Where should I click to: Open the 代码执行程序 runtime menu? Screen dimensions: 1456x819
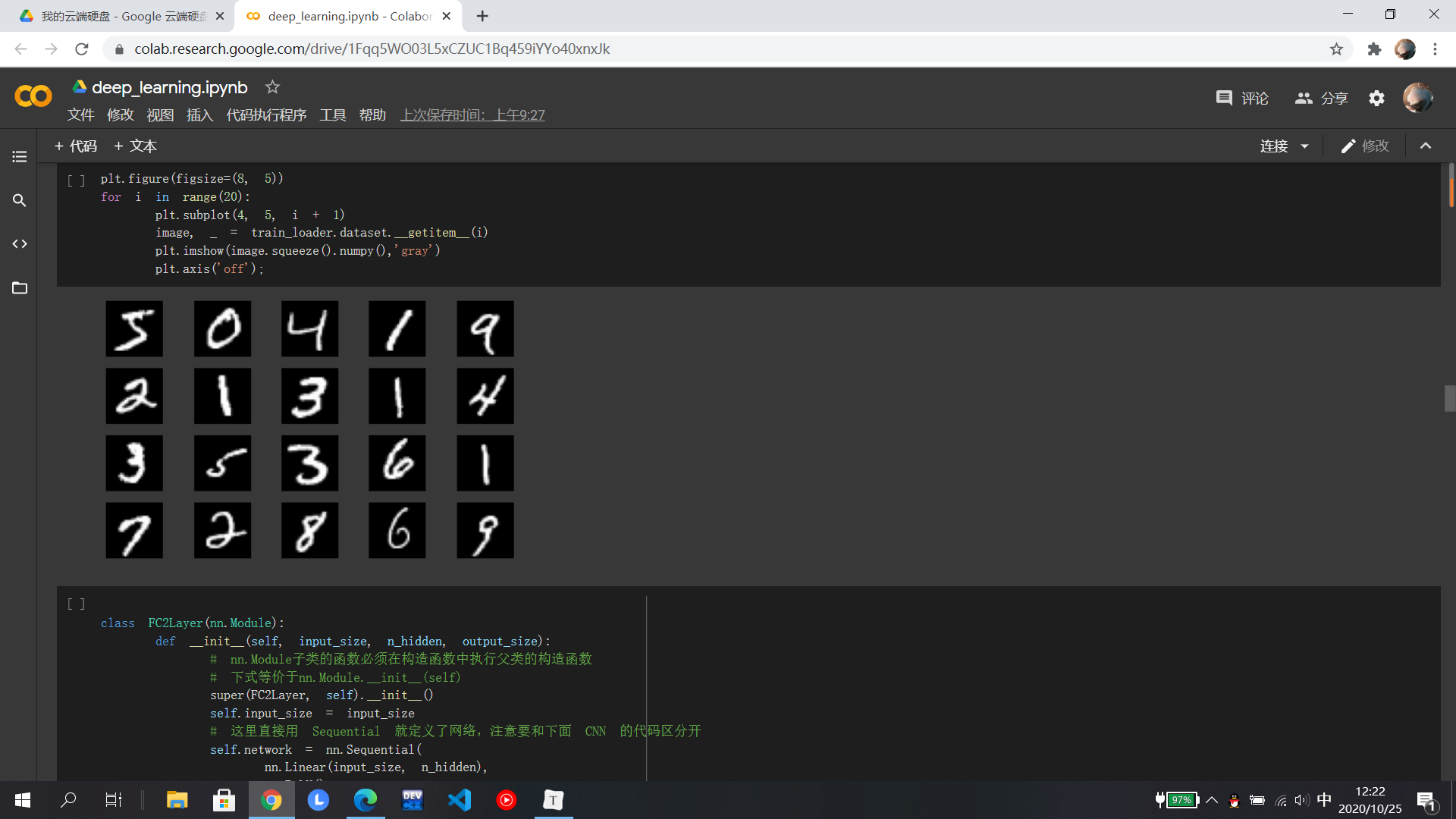click(266, 115)
